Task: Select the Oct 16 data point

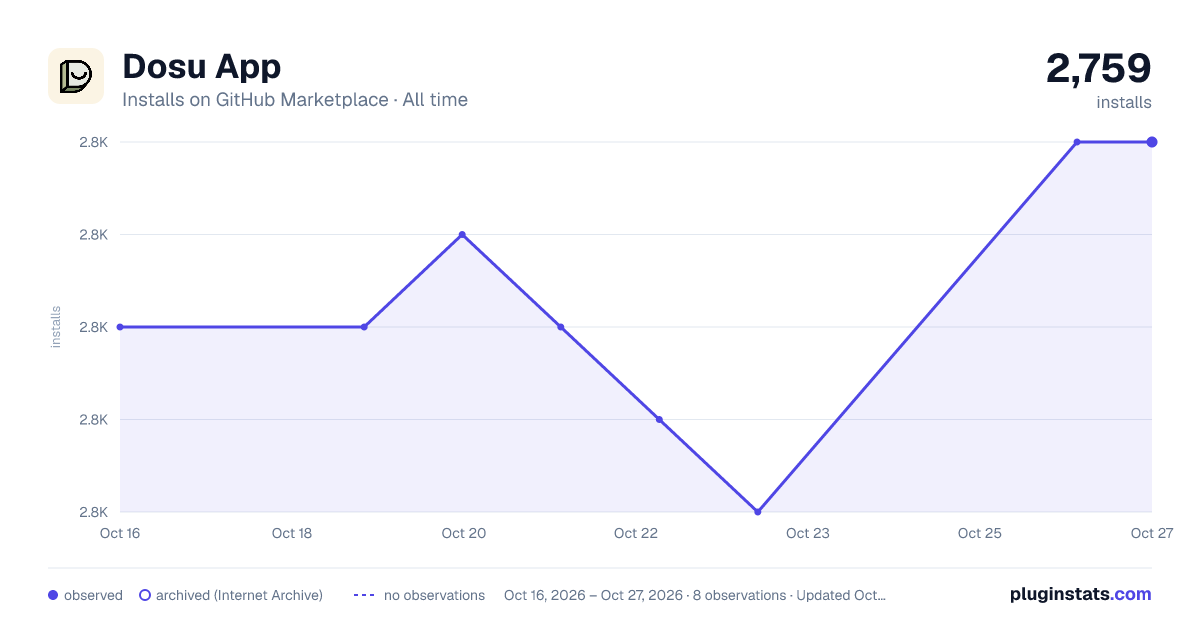Action: (x=120, y=327)
